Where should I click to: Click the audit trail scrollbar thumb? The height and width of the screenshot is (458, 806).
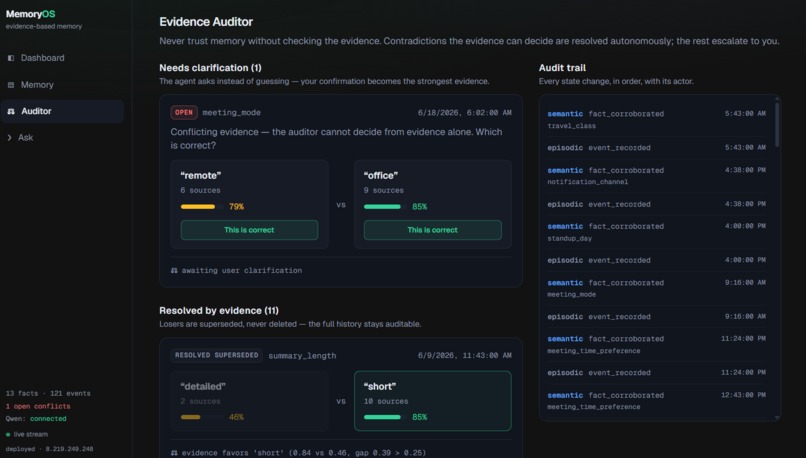click(x=777, y=124)
